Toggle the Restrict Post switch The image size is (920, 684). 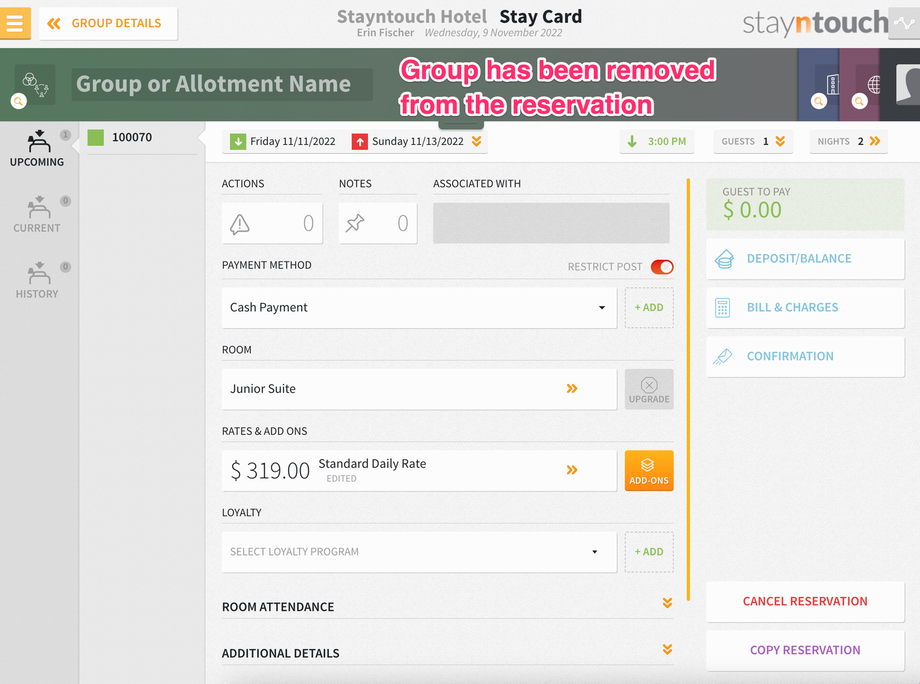(x=662, y=267)
